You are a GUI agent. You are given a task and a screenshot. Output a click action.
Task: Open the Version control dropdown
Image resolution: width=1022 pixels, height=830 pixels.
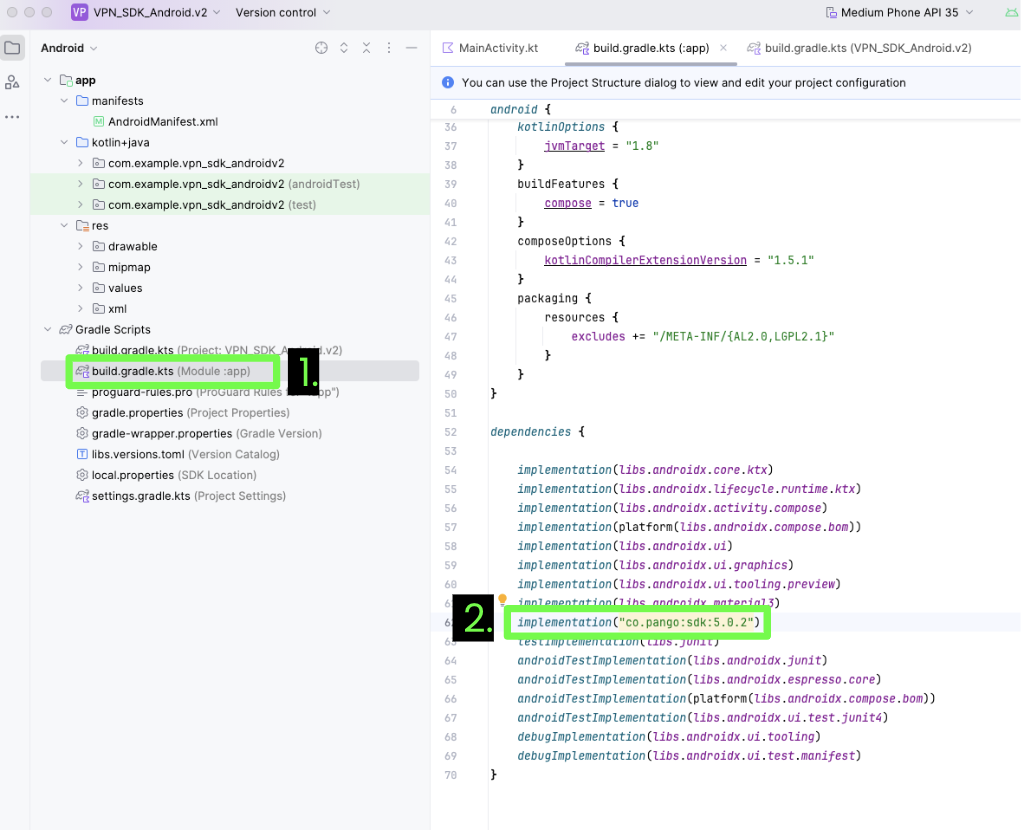282,12
